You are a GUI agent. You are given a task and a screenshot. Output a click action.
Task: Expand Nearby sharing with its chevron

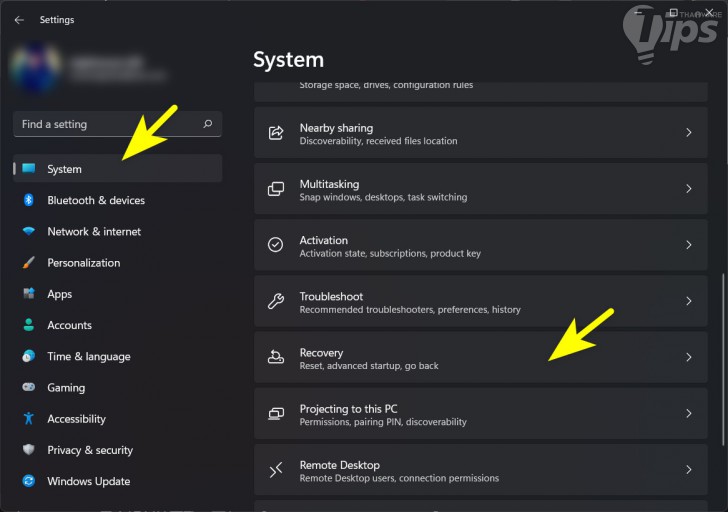689,133
